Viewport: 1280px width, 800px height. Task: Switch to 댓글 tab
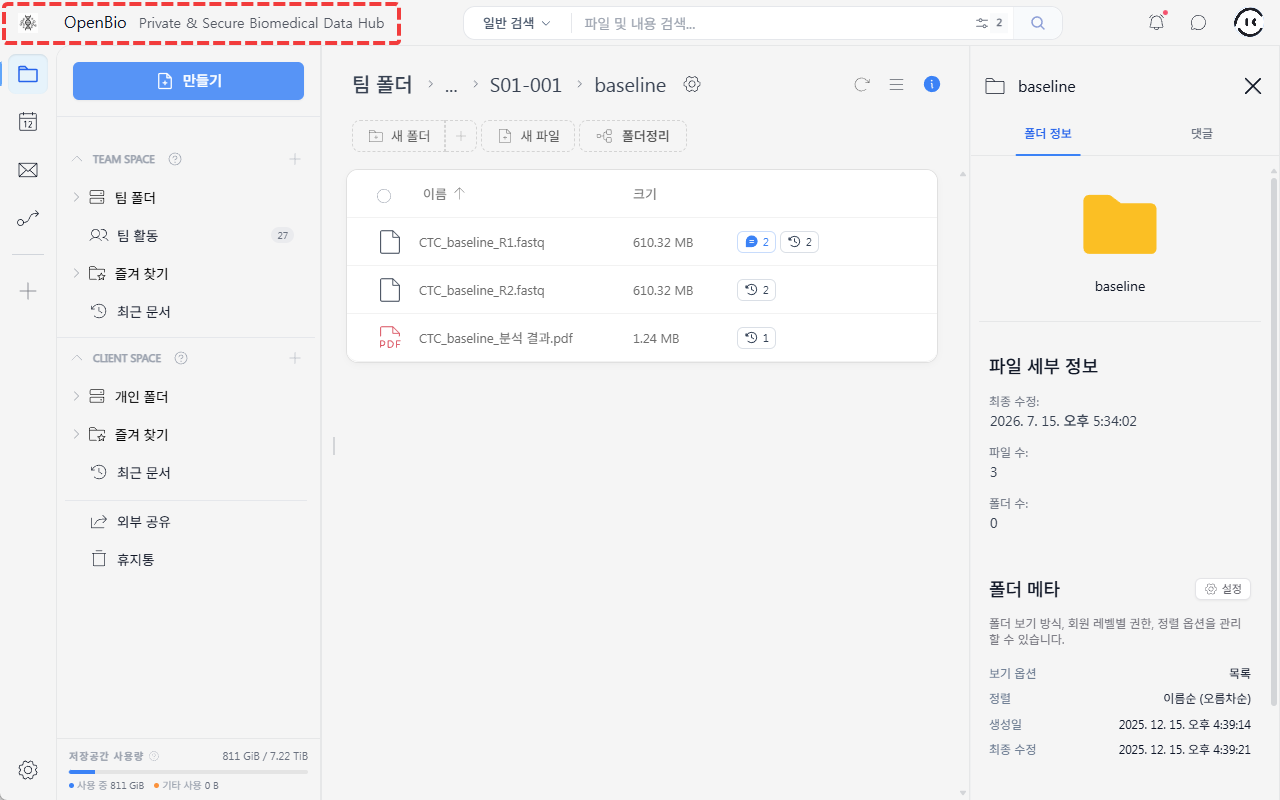pyautogui.click(x=1201, y=133)
